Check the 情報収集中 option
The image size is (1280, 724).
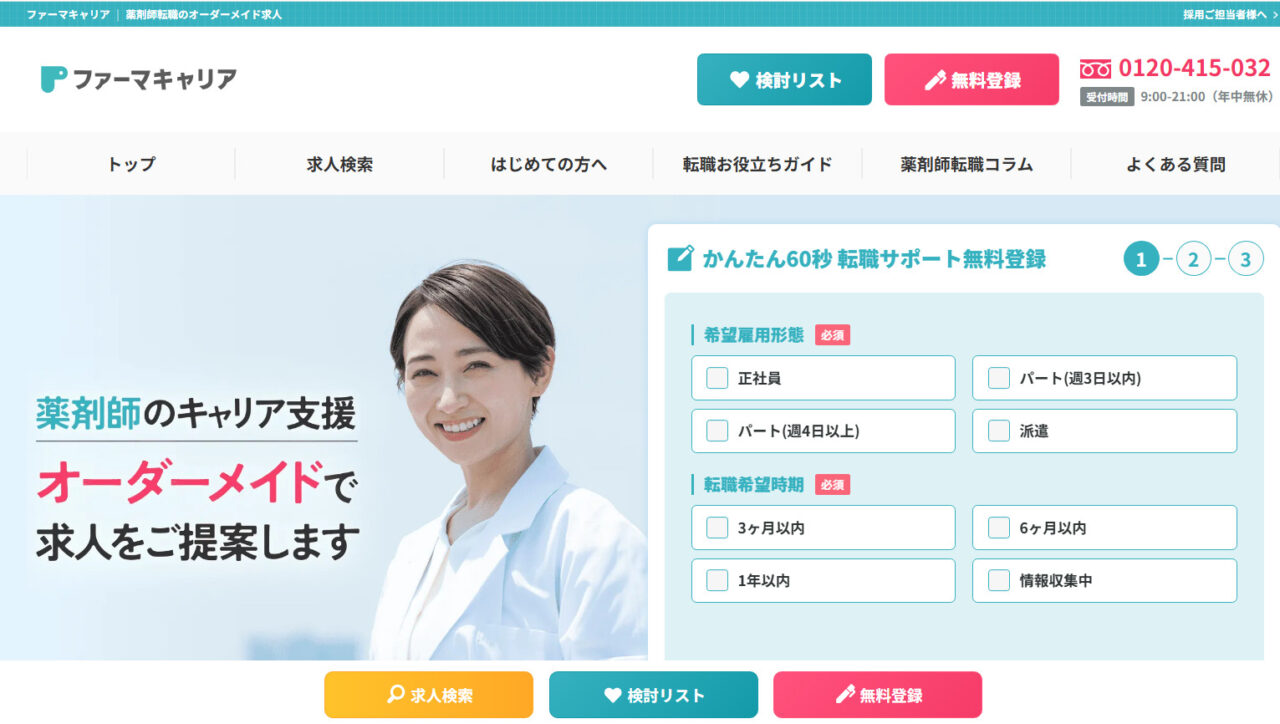coord(998,580)
